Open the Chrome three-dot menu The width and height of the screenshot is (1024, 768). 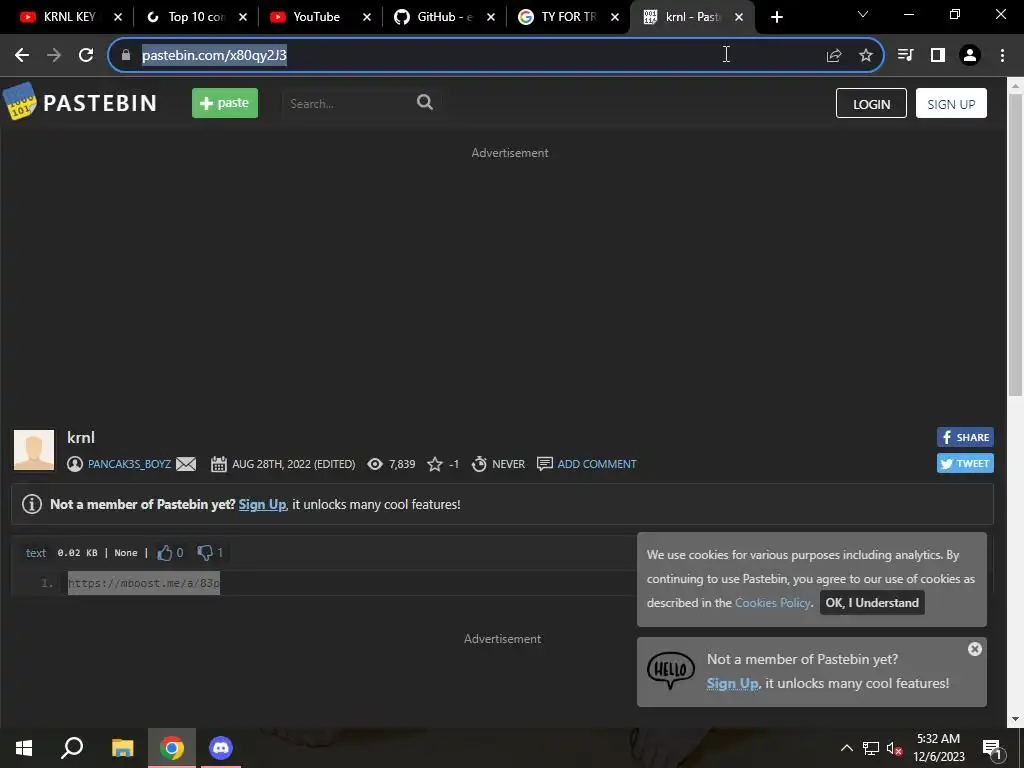point(1002,55)
